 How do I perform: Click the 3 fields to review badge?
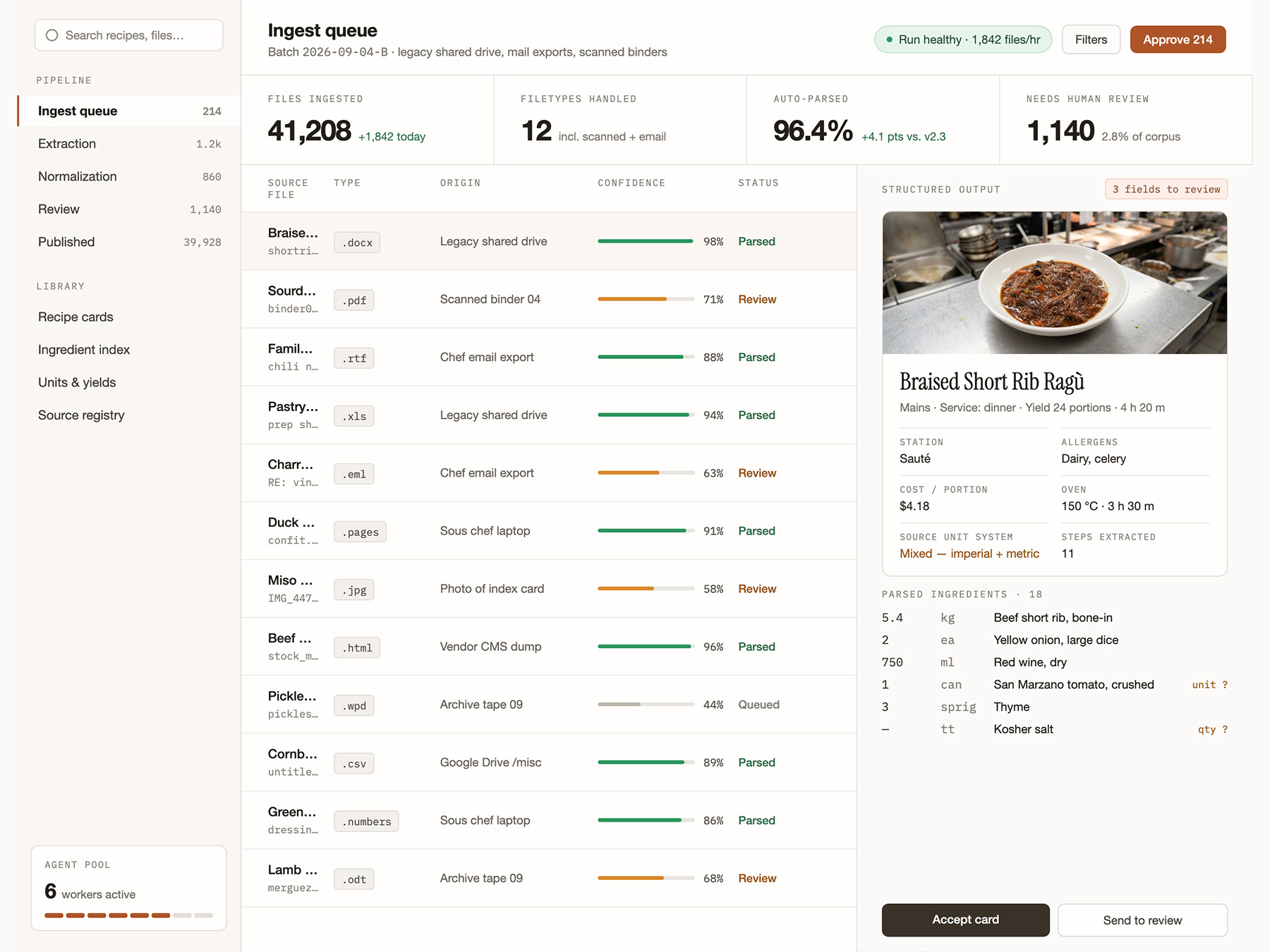tap(1166, 189)
